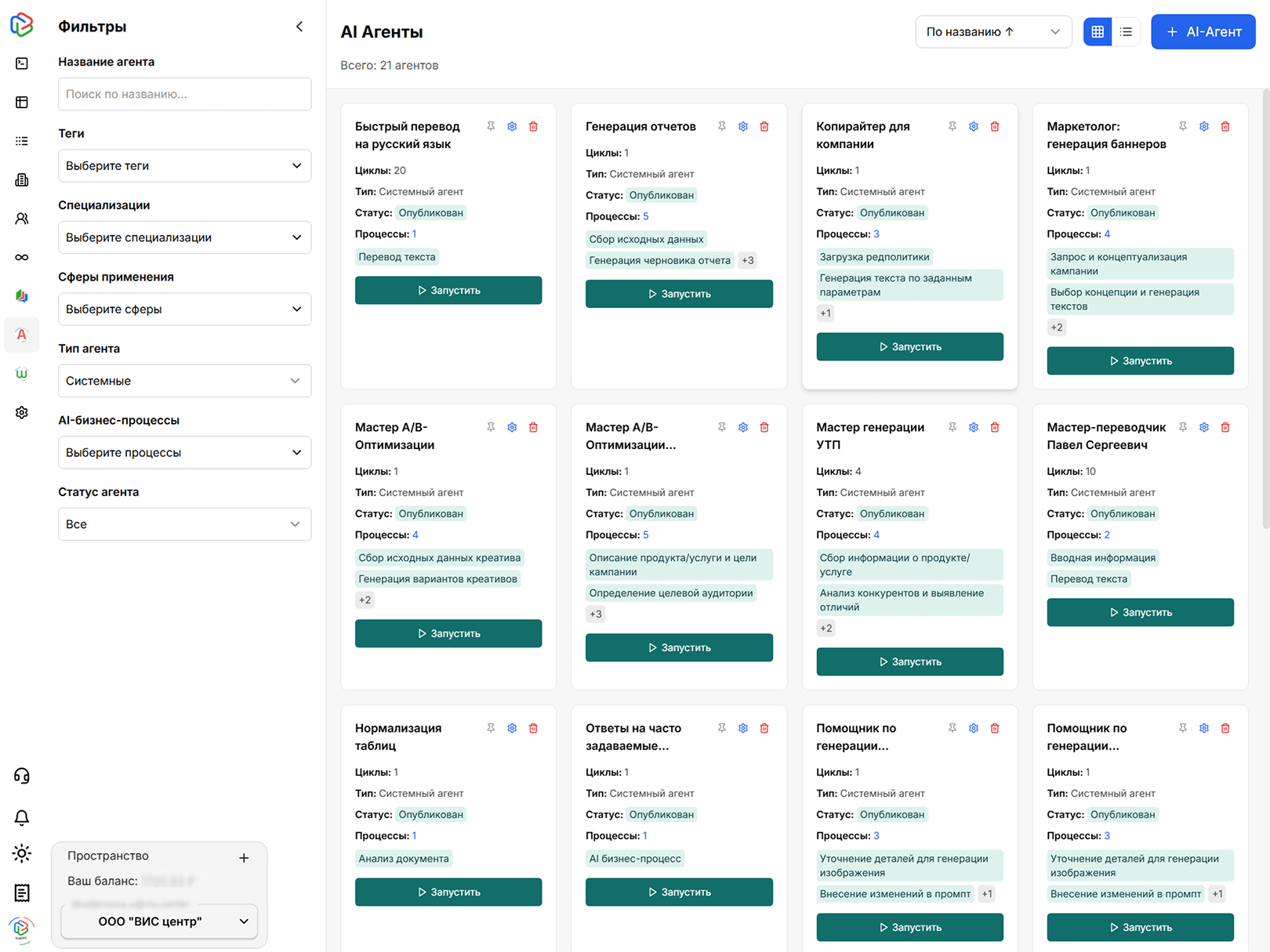
Task: Open notifications bell in sidebar
Action: point(22,817)
